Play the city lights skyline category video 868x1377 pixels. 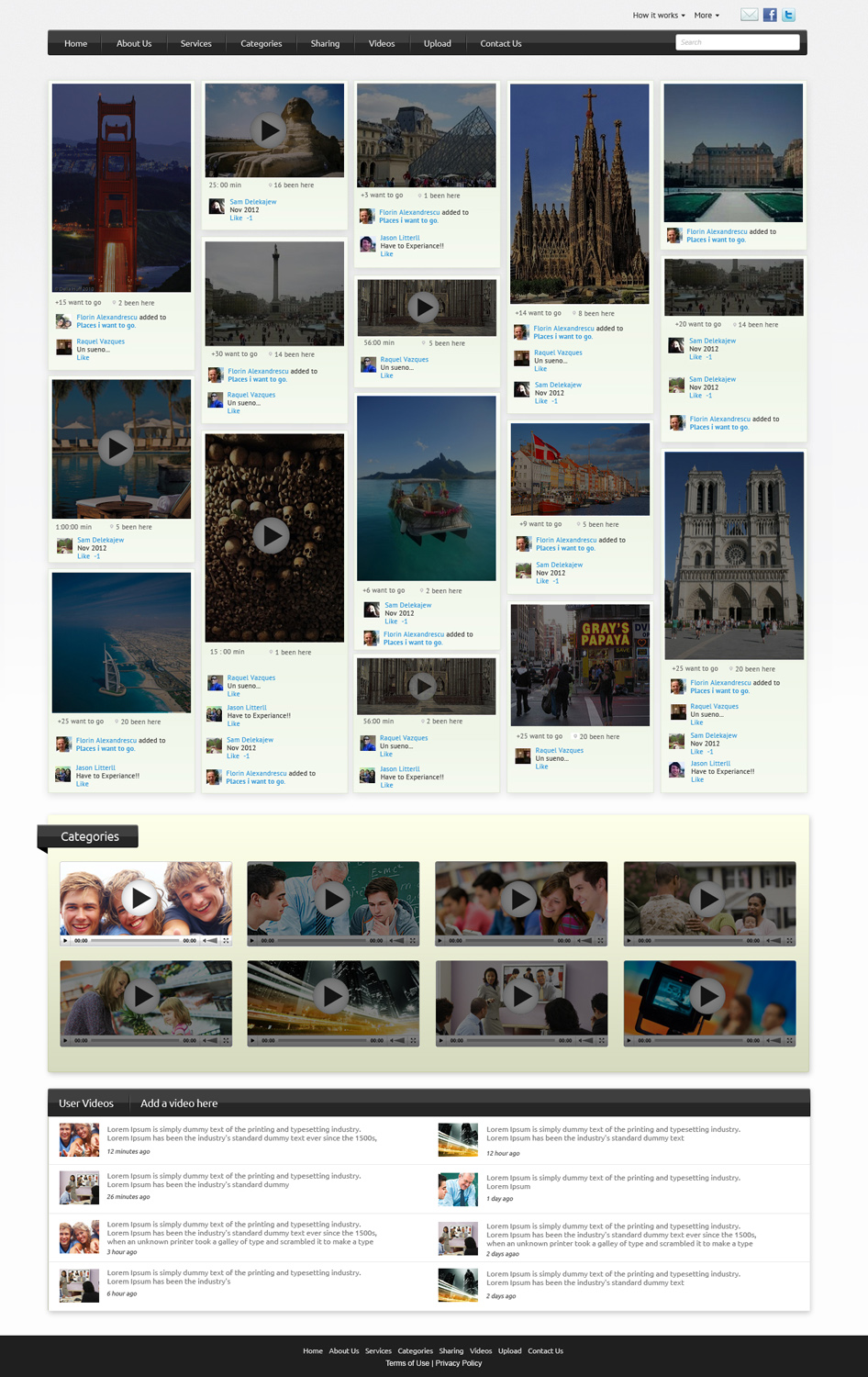pos(333,995)
